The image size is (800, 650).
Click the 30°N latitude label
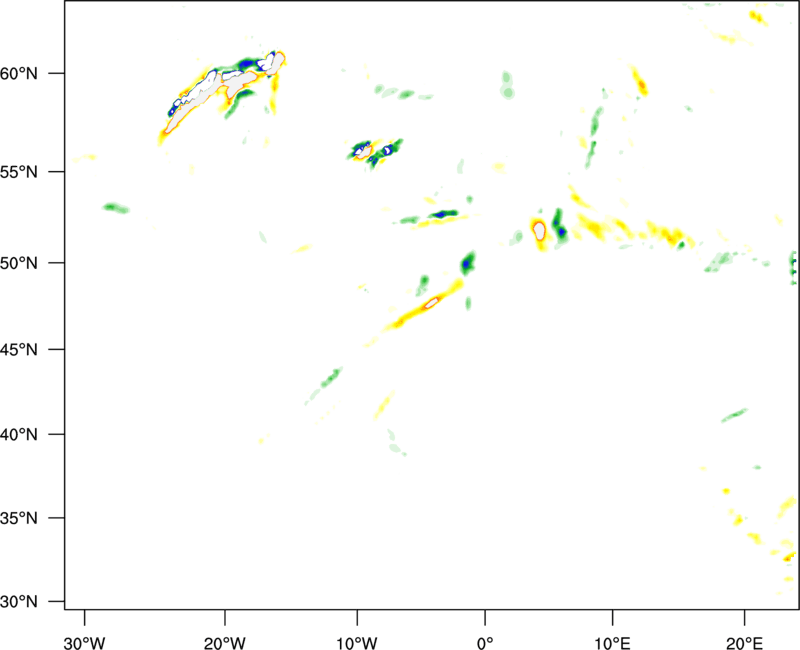[19, 602]
